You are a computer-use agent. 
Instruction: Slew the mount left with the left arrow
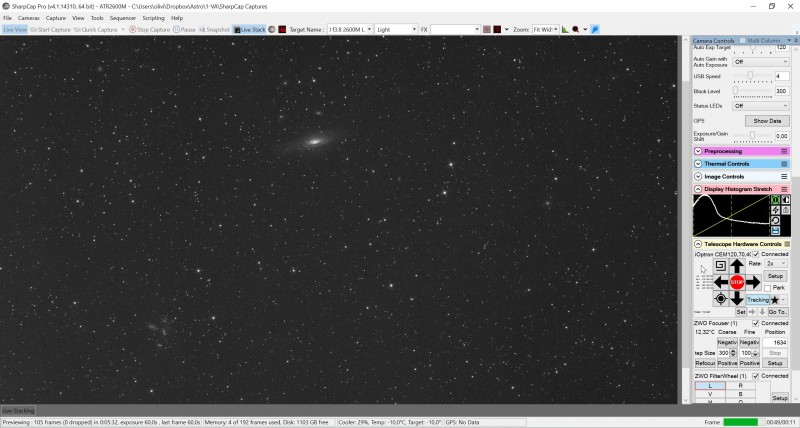[x=720, y=282]
